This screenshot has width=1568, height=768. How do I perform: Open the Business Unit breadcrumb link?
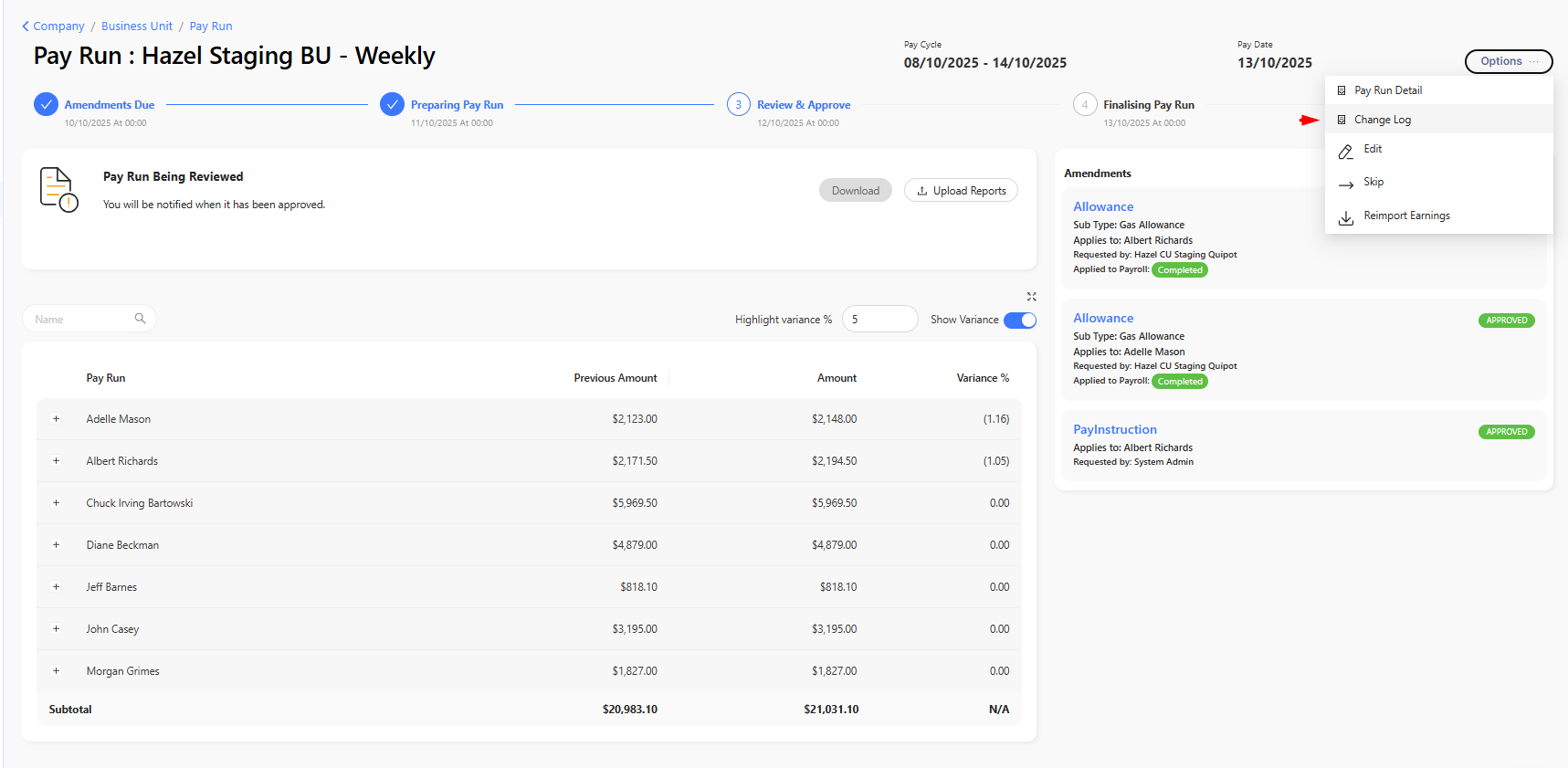pos(137,26)
